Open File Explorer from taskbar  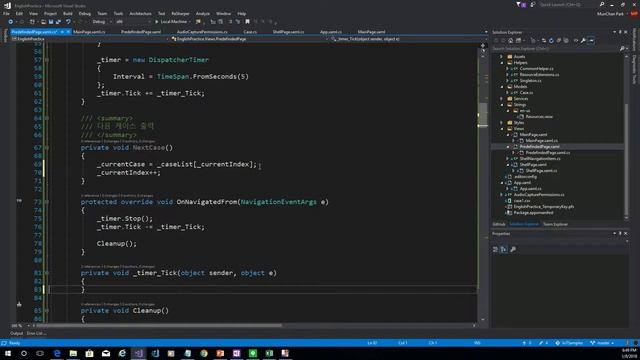tap(73, 353)
